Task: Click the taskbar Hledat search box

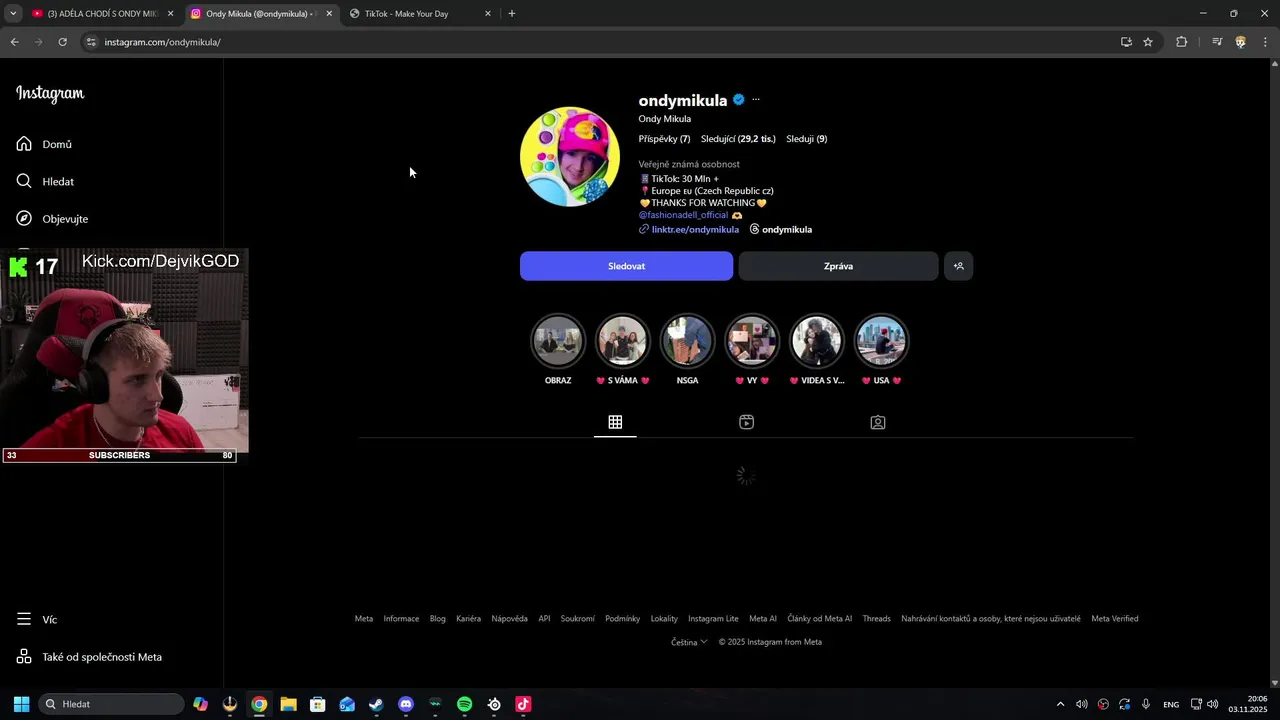Action: tap(112, 704)
